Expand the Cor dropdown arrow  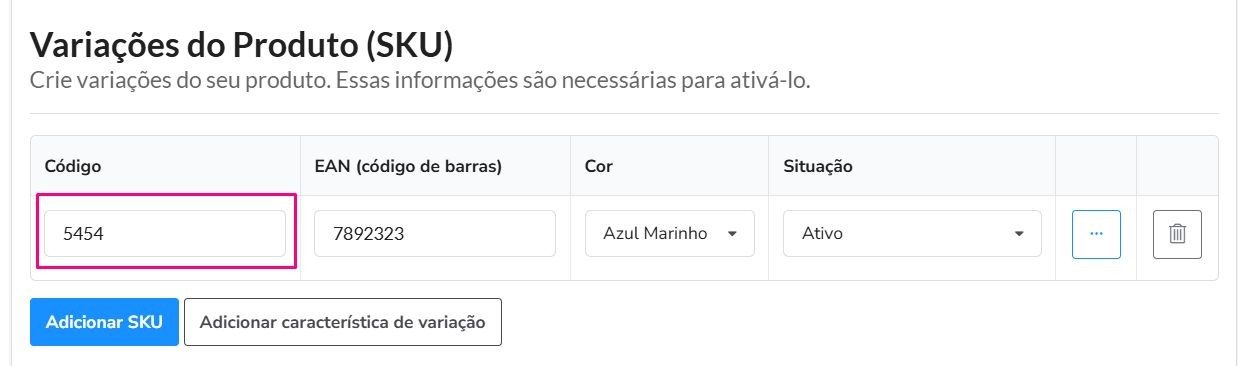(x=732, y=234)
